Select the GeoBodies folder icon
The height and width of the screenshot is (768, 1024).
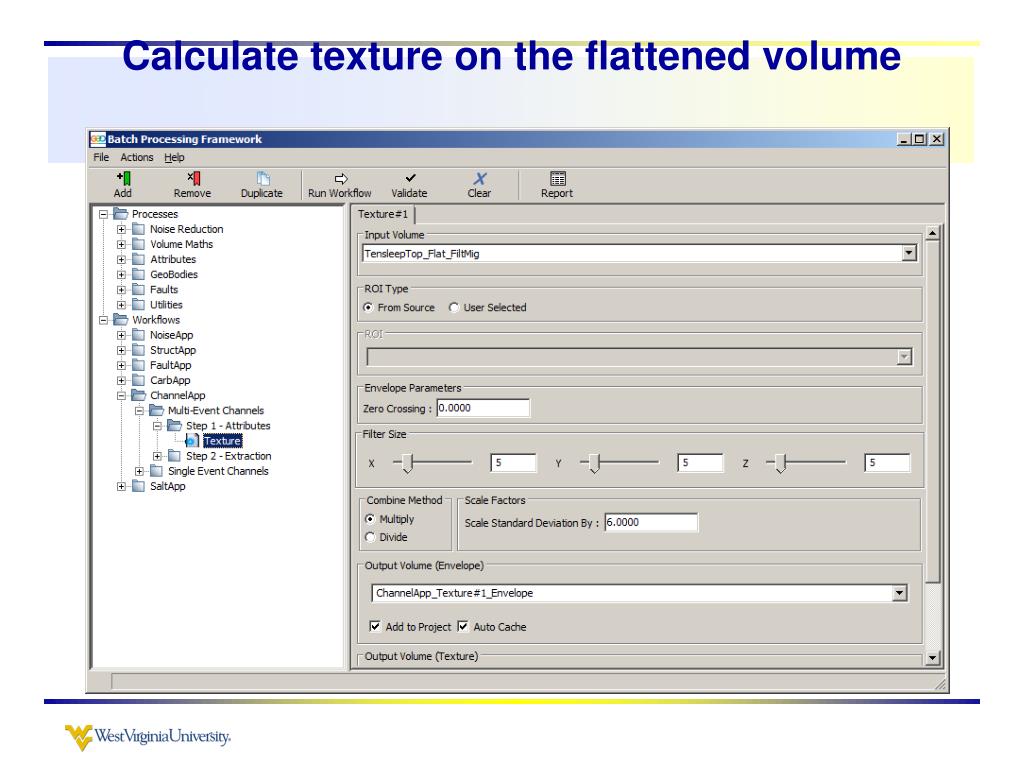tap(138, 274)
